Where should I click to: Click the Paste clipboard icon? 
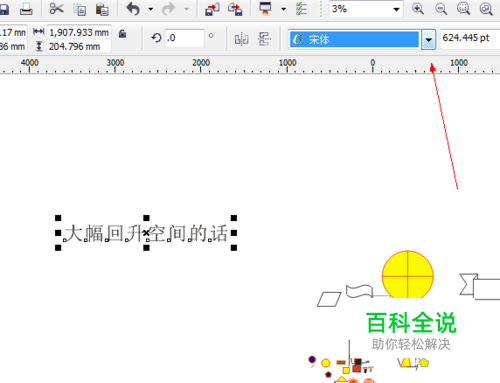tap(102, 9)
